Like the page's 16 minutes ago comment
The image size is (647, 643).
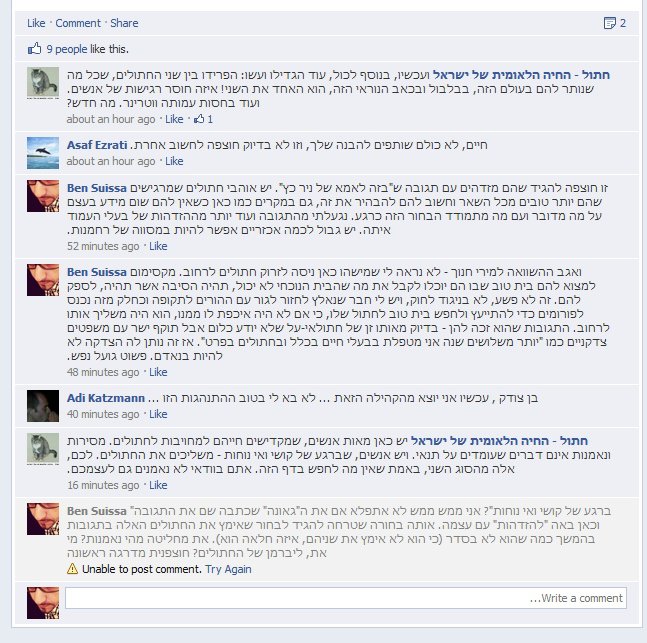point(158,485)
